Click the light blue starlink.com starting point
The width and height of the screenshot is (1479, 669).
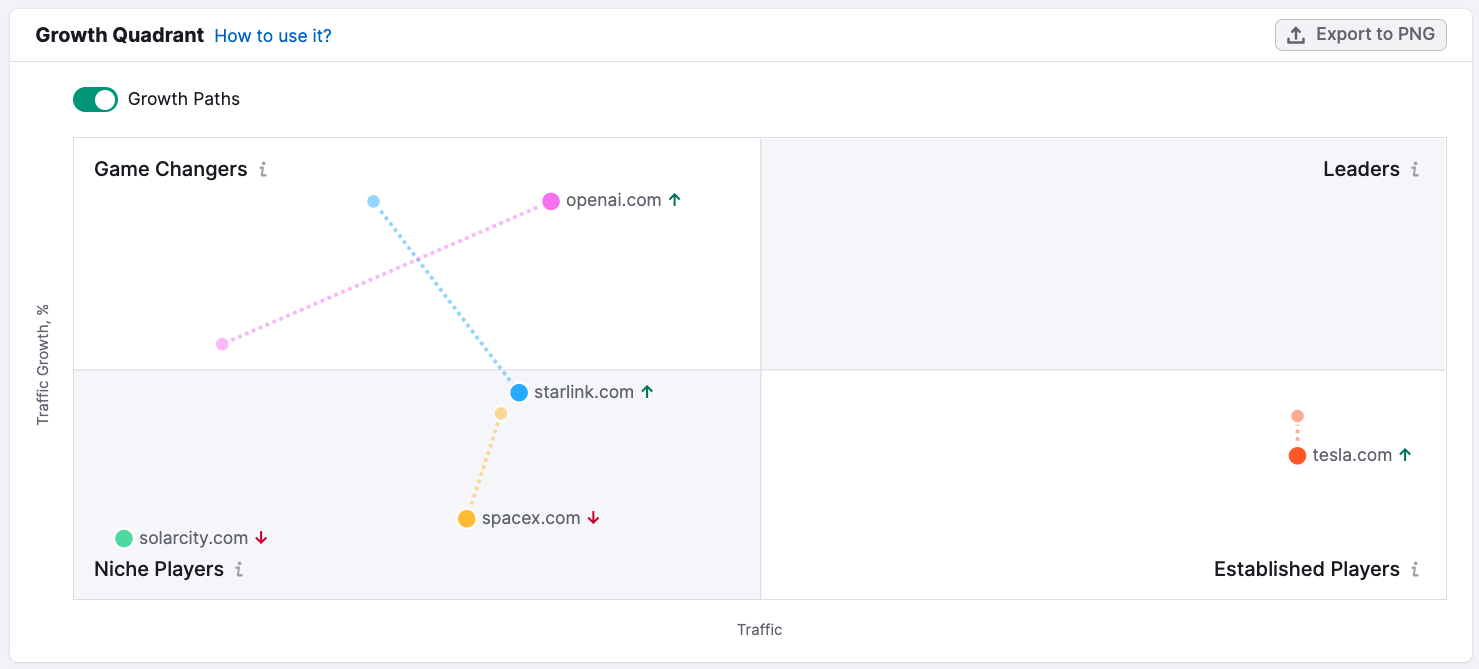373,202
